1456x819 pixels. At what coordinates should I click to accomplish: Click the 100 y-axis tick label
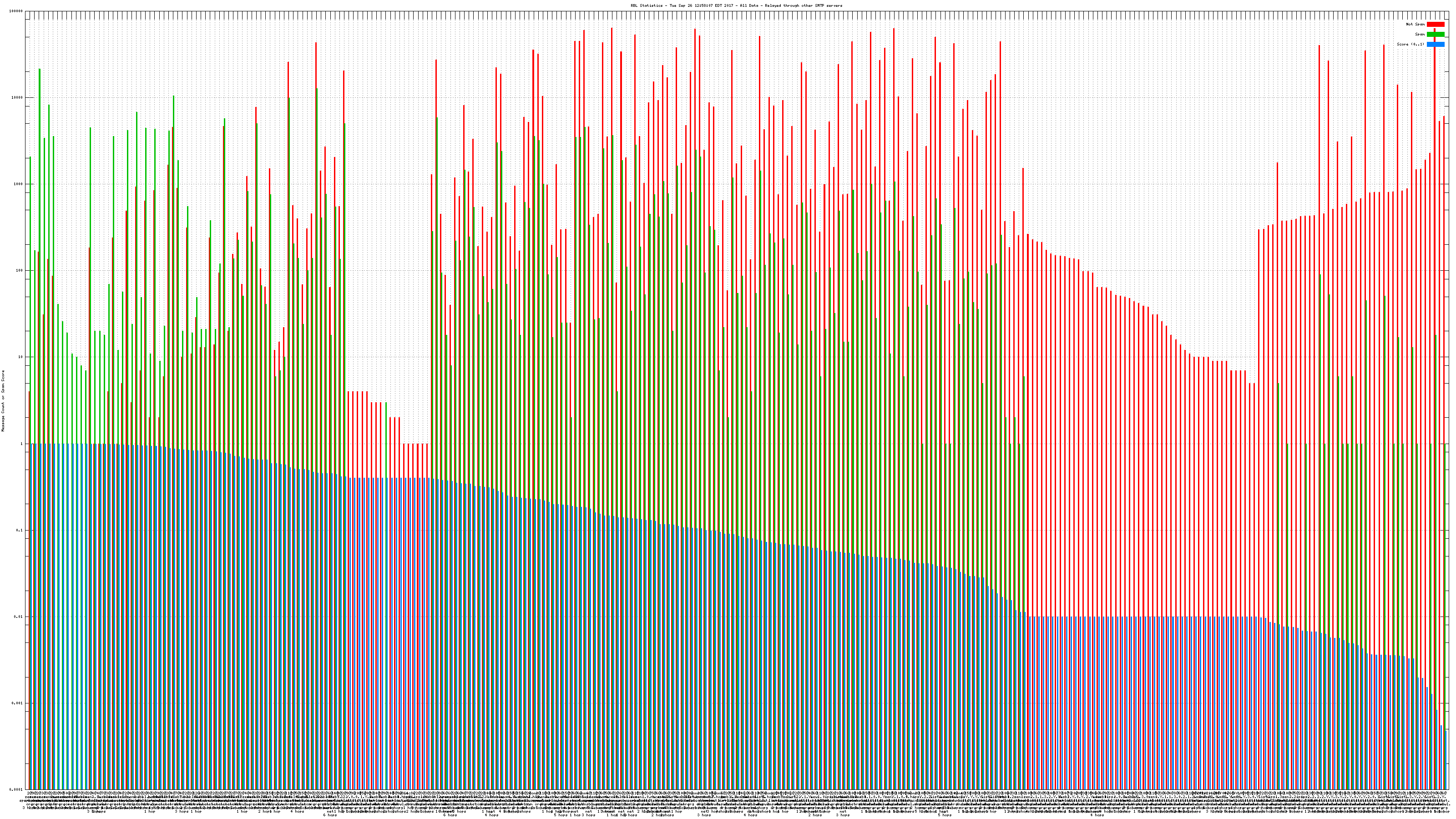tap(20, 271)
